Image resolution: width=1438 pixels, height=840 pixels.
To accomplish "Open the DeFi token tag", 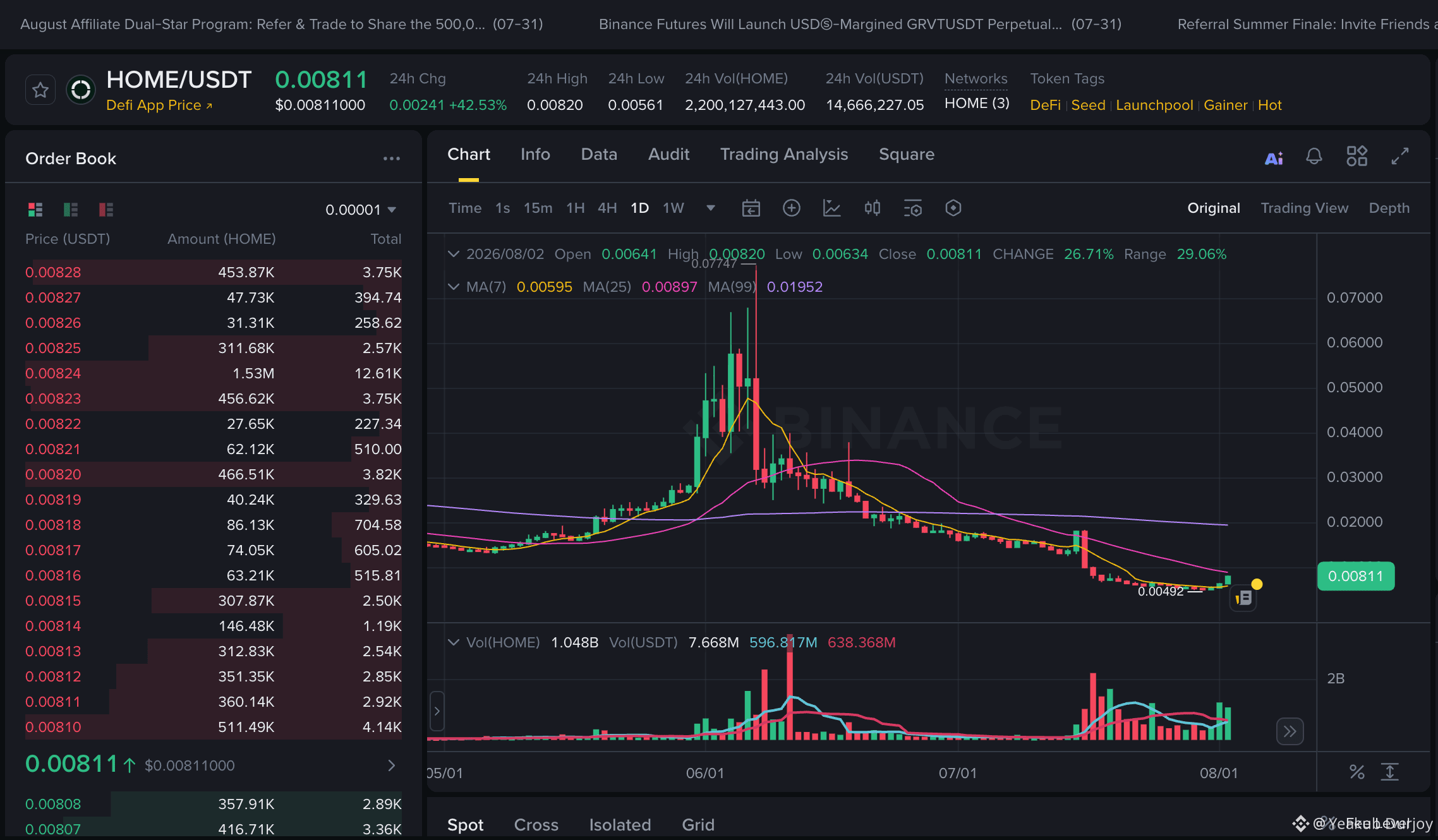I will click(x=1046, y=105).
